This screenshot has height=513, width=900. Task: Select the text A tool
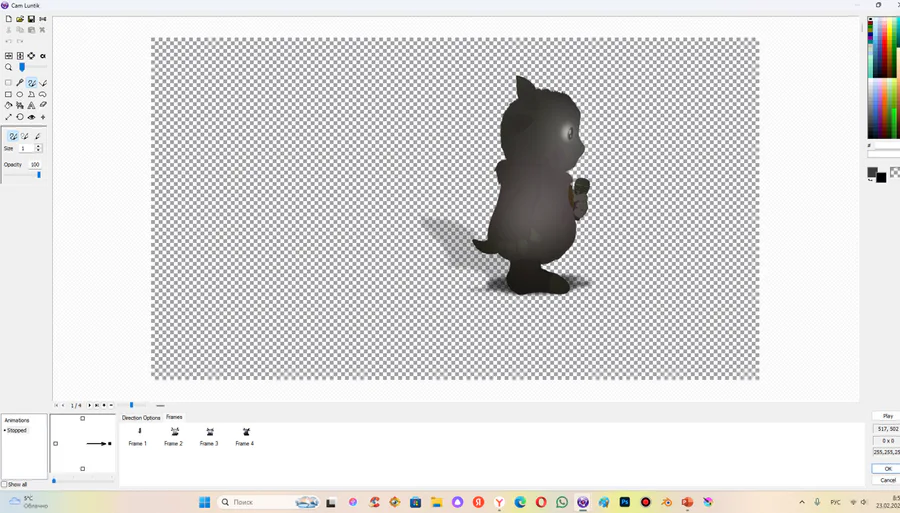pyautogui.click(x=32, y=106)
